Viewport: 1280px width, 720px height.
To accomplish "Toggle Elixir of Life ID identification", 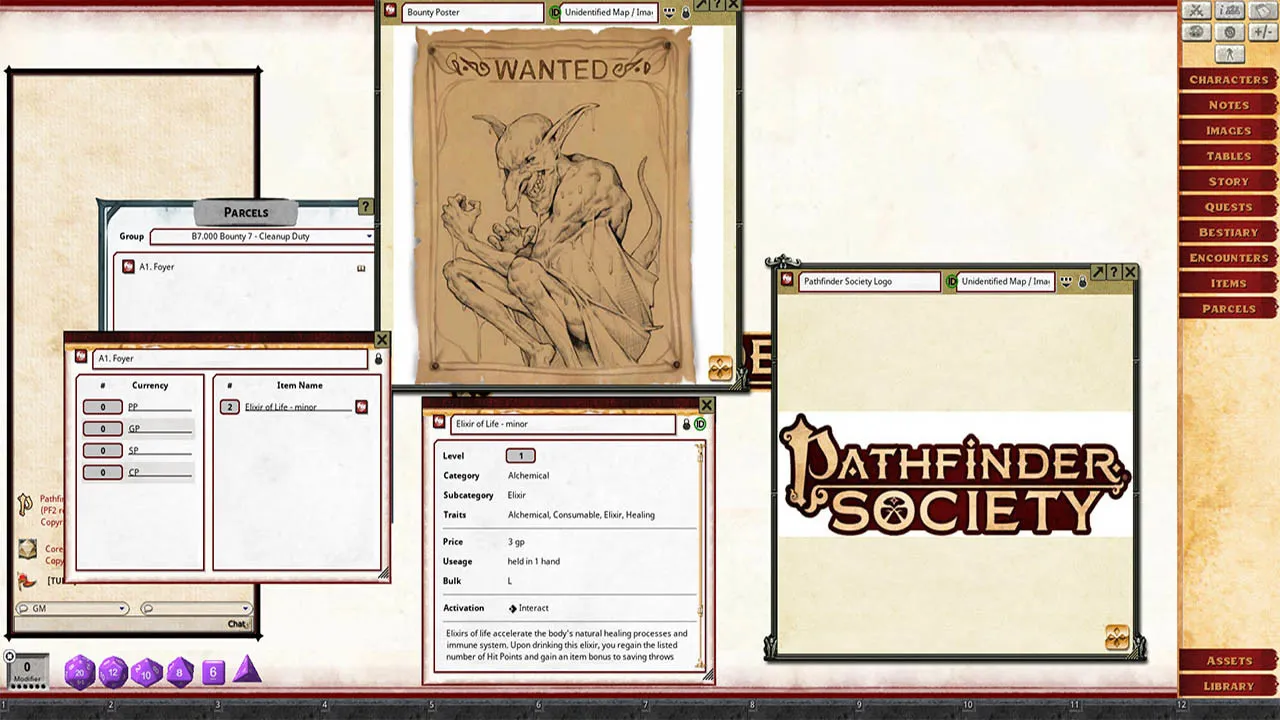I will (x=700, y=424).
